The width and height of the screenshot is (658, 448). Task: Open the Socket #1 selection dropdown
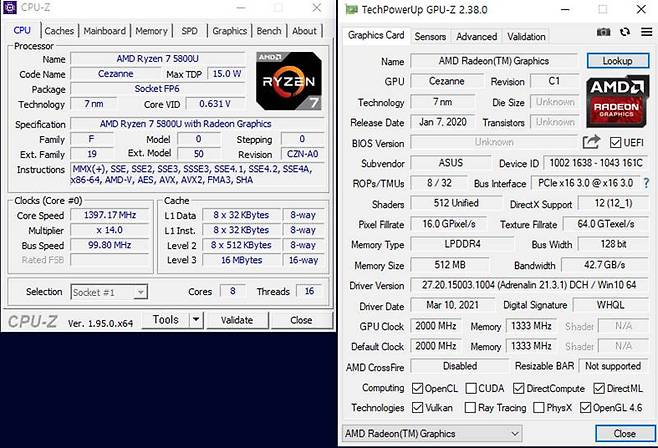[109, 292]
